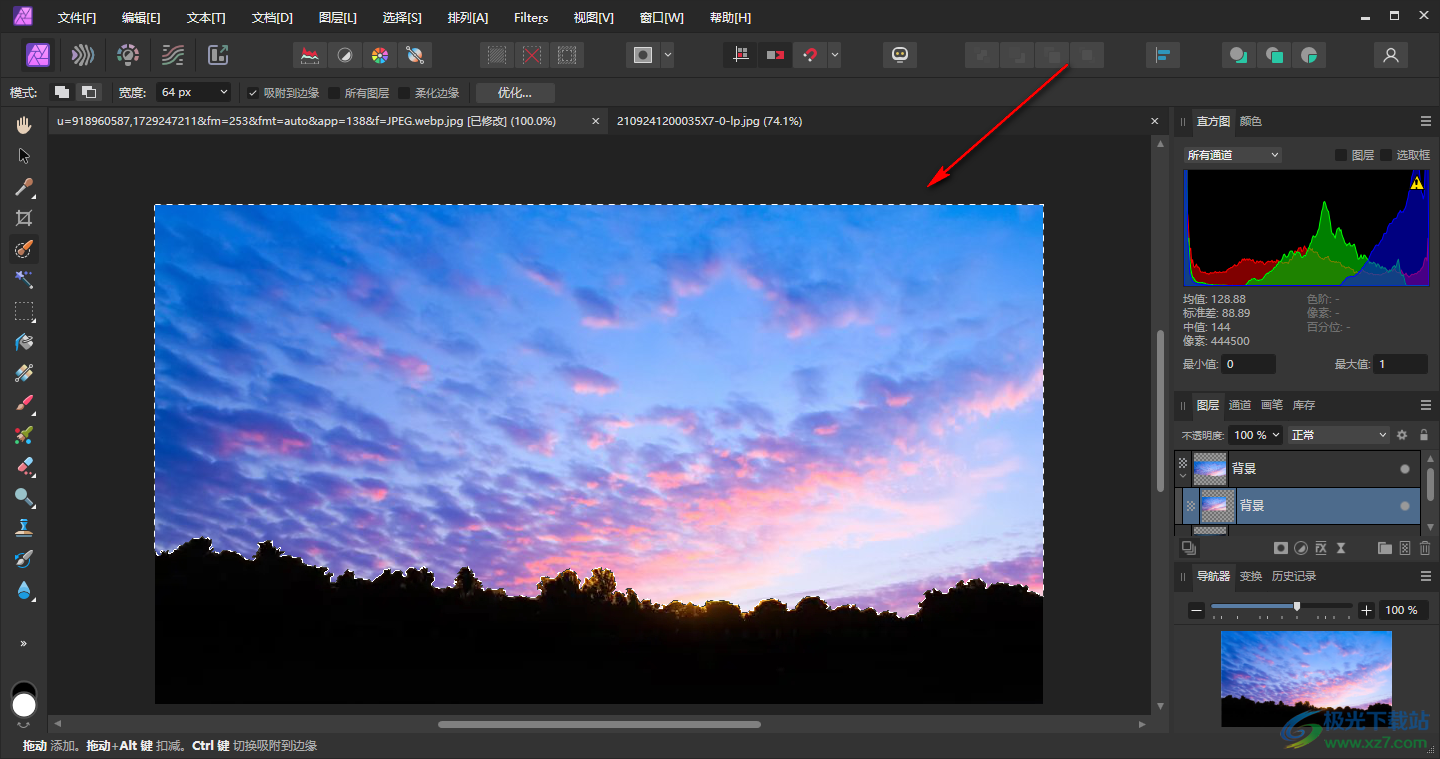
Task: Select the Crop tool
Action: (24, 218)
